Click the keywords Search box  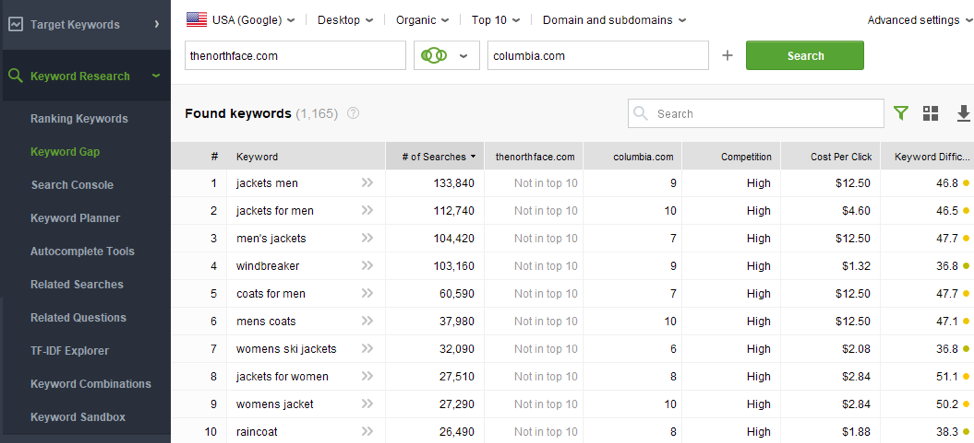coord(766,114)
